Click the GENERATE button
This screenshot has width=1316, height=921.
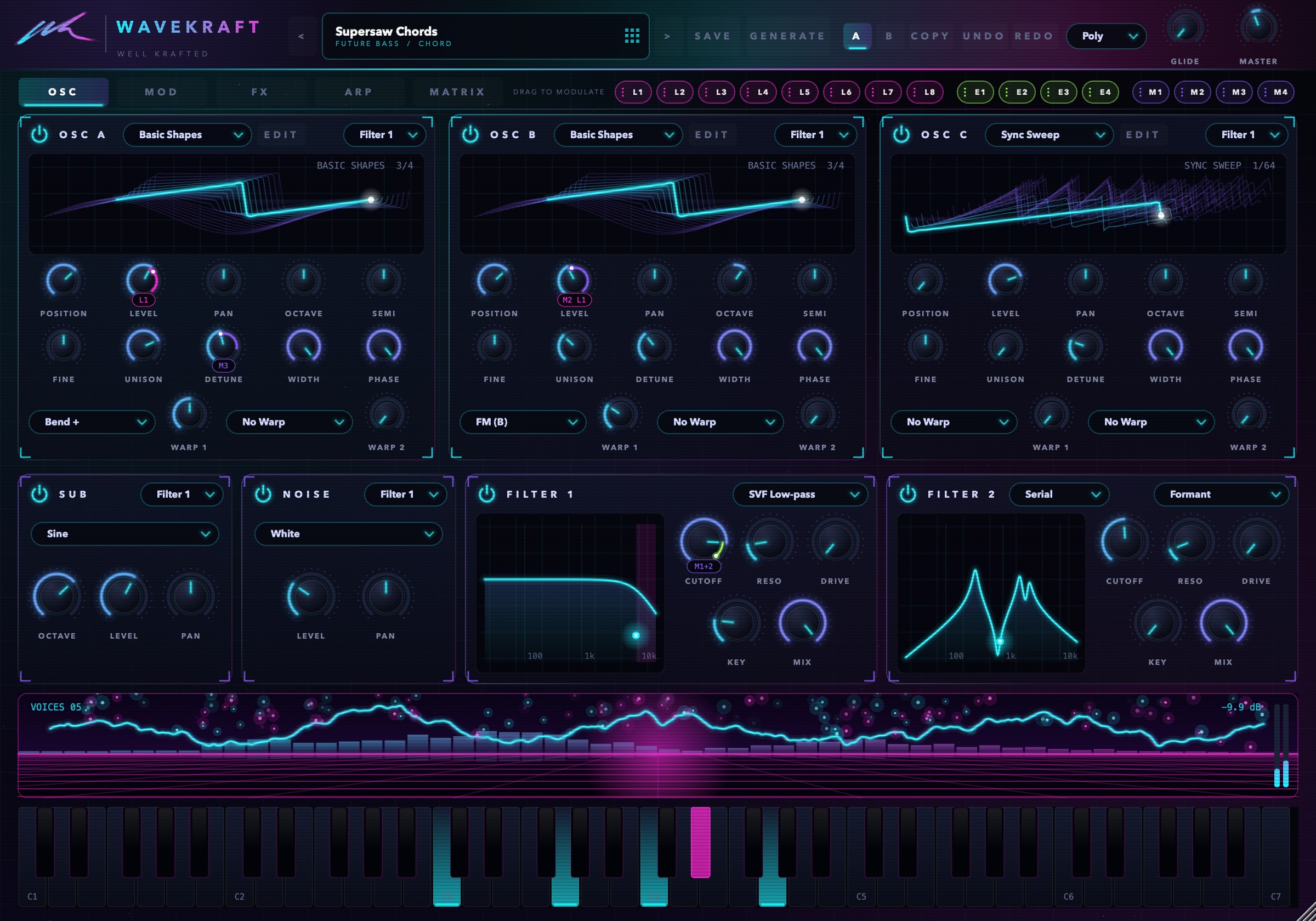[787, 36]
